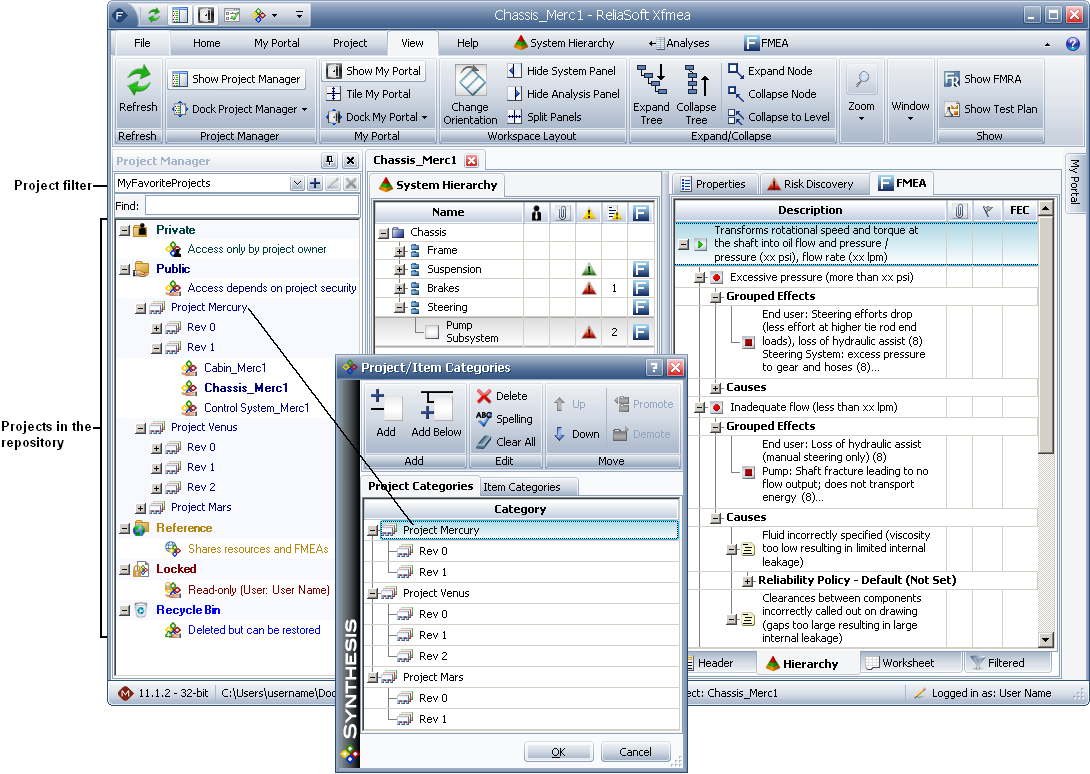Open the MyFavoriteProjects filter dropdown
Viewport: 1090px width, 774px height.
(297, 184)
